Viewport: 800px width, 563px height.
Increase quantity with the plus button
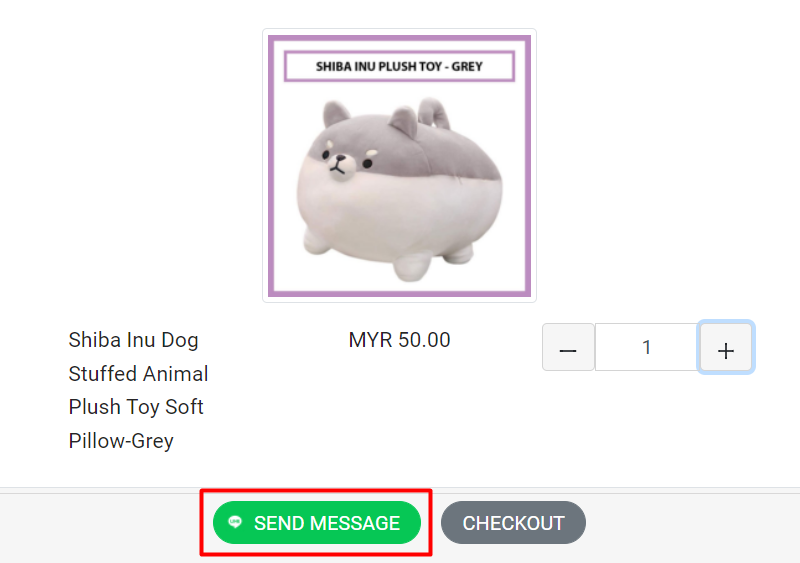point(726,347)
